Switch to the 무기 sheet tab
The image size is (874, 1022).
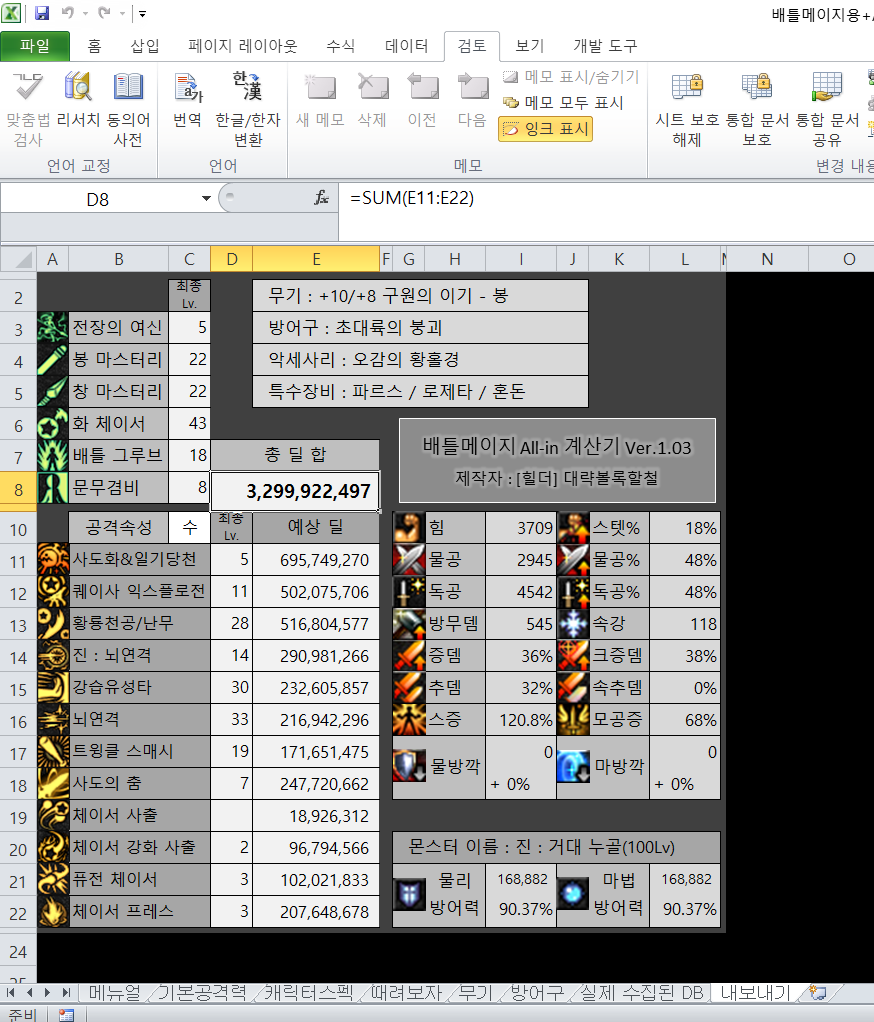pyautogui.click(x=475, y=993)
